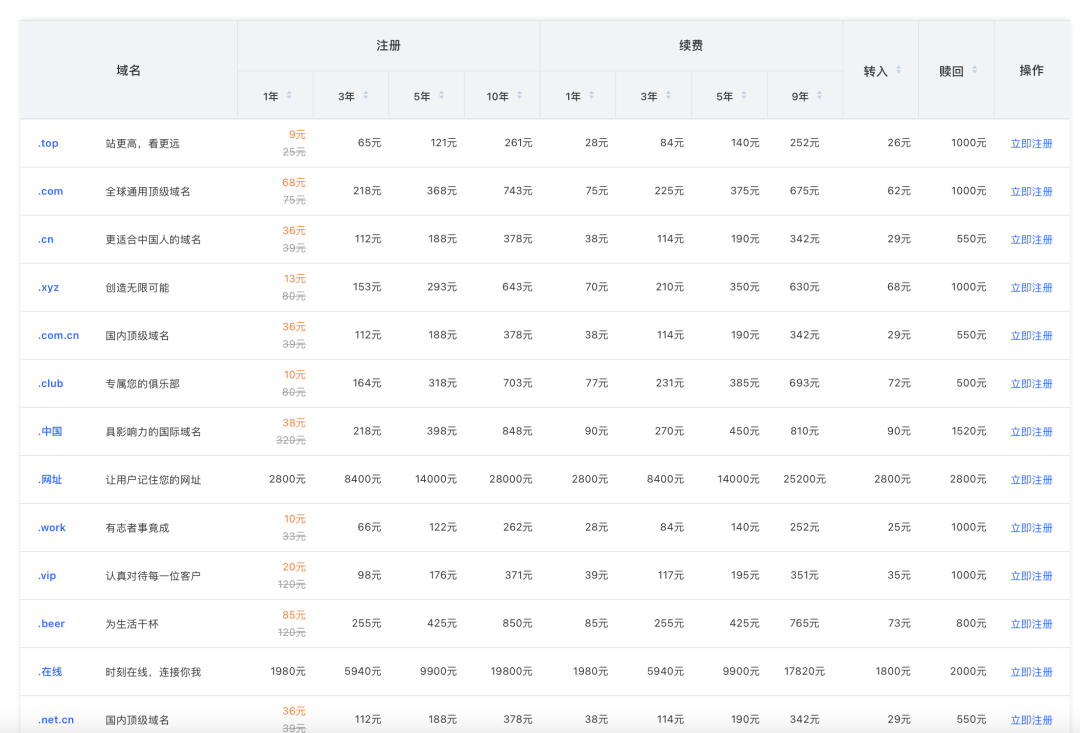Open the .网址 domain link

pyautogui.click(x=50, y=479)
